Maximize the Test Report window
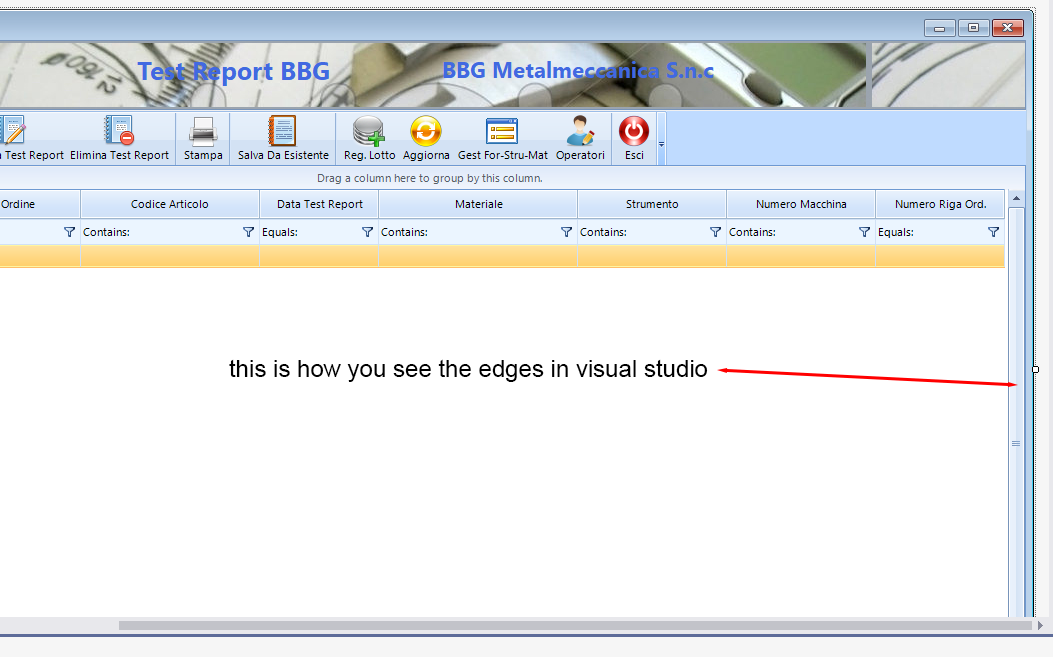Screen dimensions: 1053x657 [973, 28]
